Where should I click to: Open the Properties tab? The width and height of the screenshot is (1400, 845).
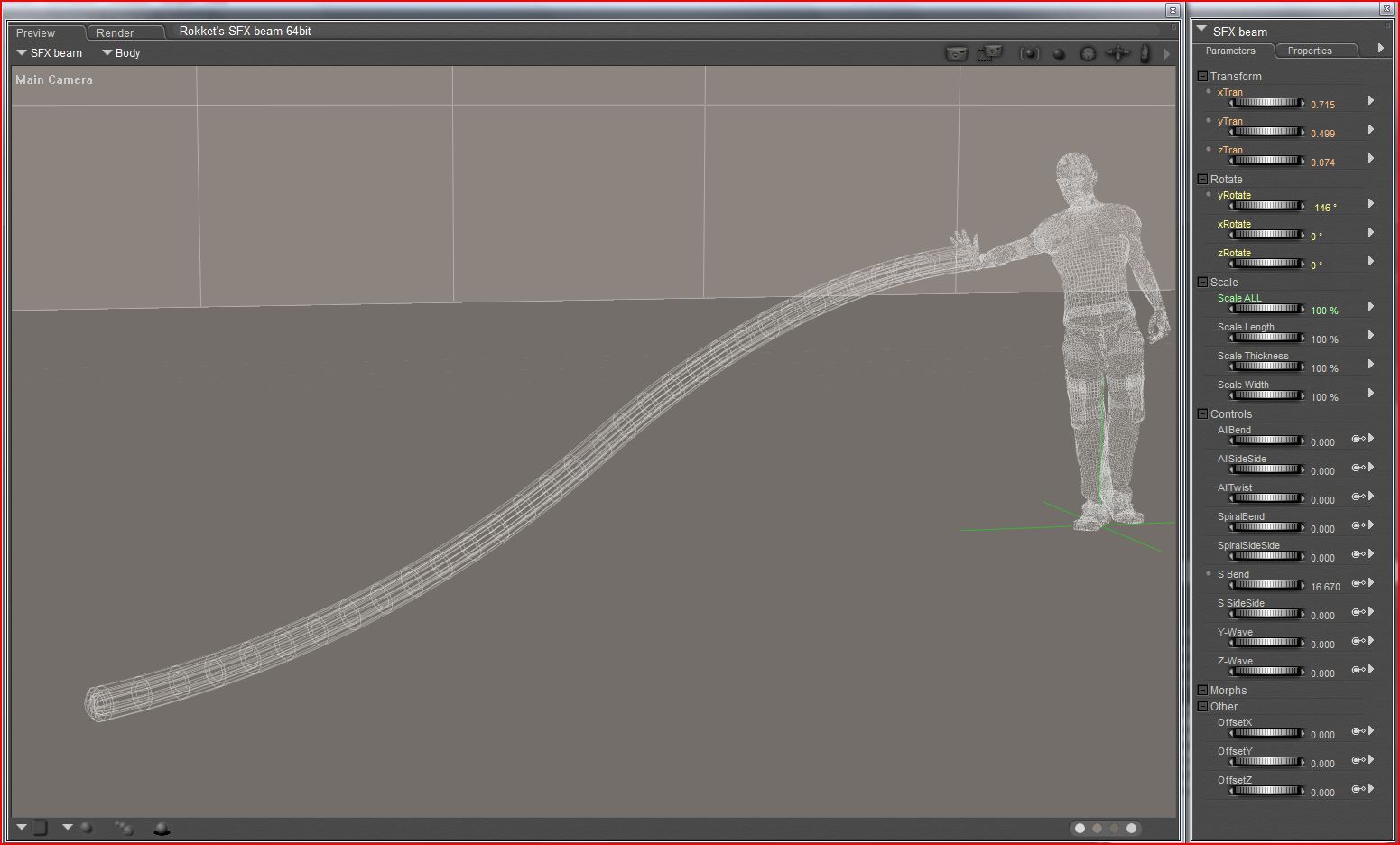click(1310, 51)
